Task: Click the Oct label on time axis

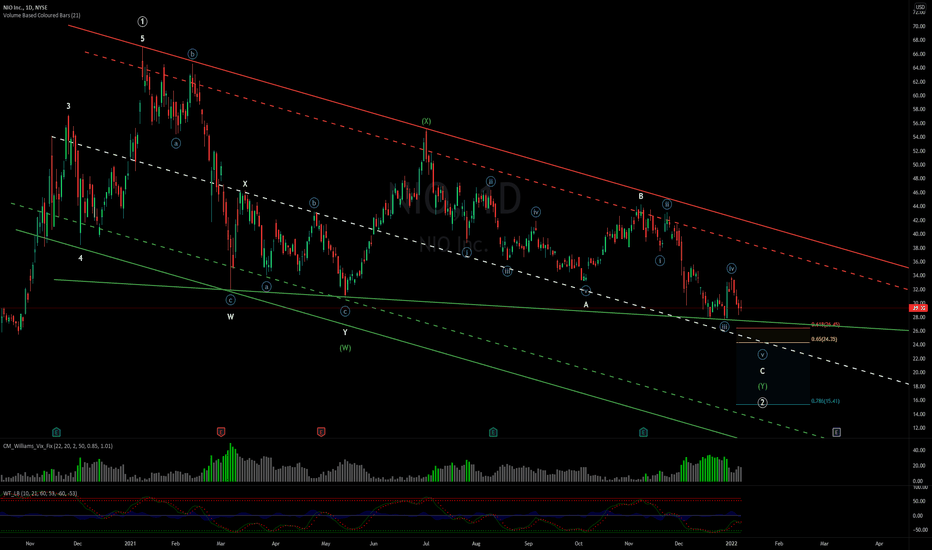Action: click(578, 543)
